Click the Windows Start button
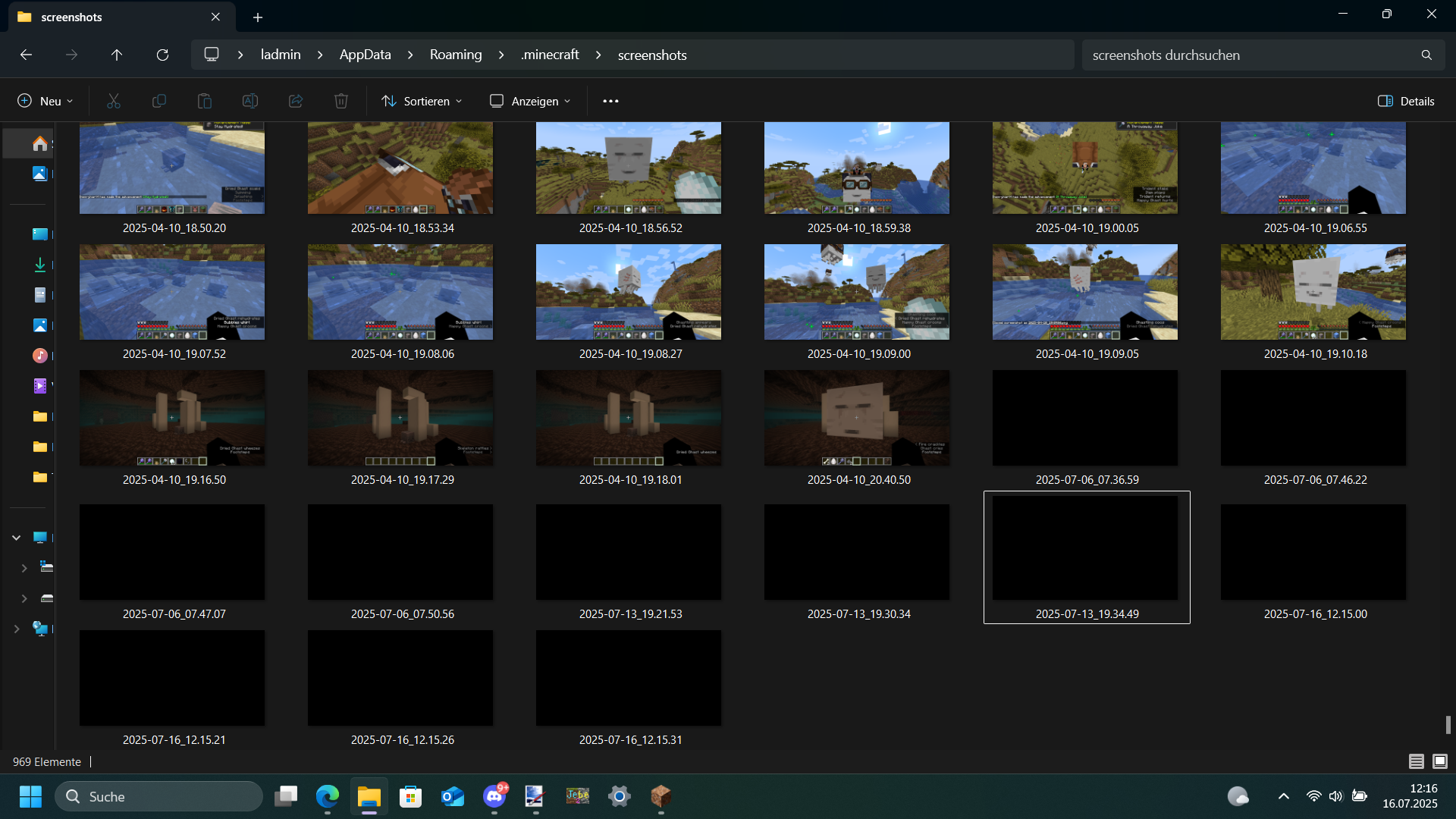 [30, 796]
